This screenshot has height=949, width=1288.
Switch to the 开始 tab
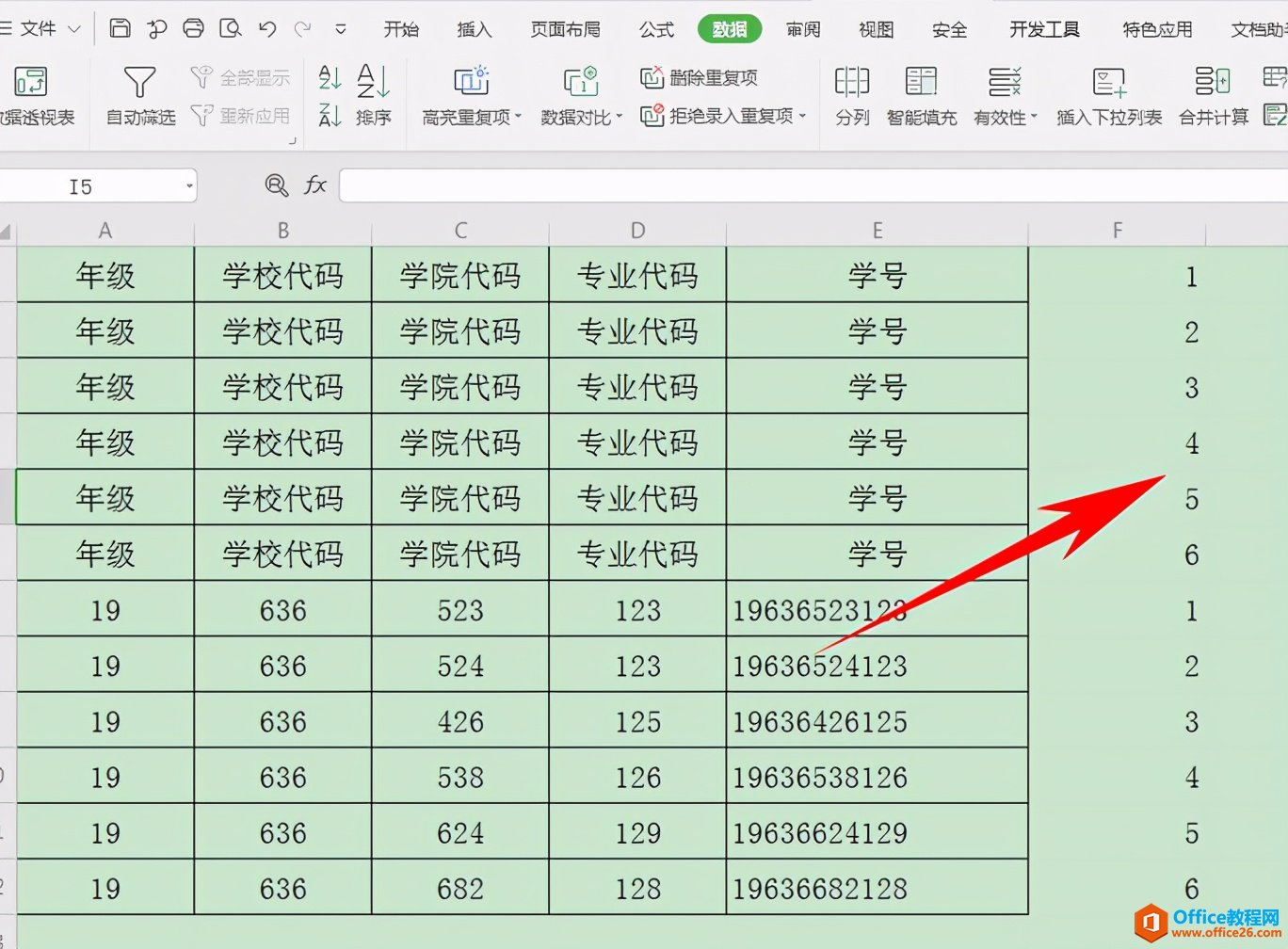401,29
